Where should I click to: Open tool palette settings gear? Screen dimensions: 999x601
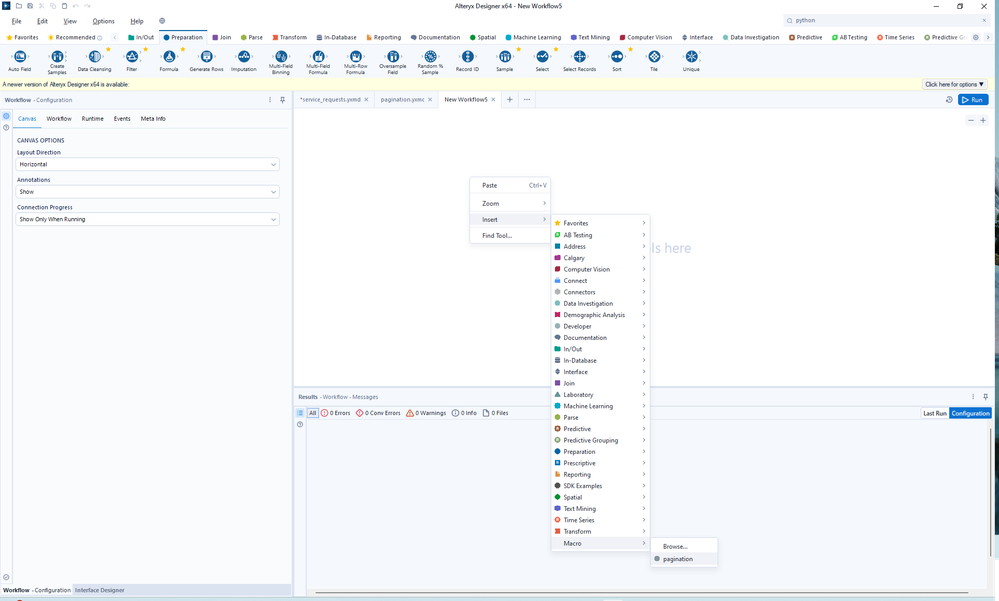coord(975,38)
